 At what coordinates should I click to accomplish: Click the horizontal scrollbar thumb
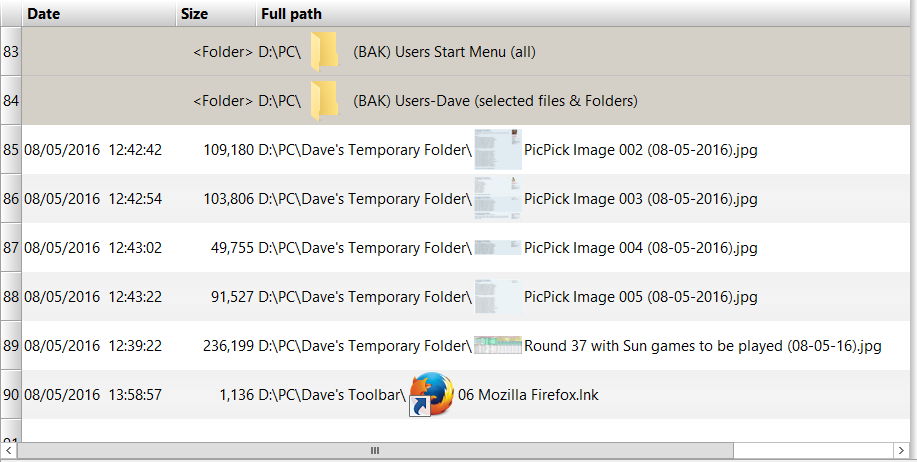click(375, 450)
